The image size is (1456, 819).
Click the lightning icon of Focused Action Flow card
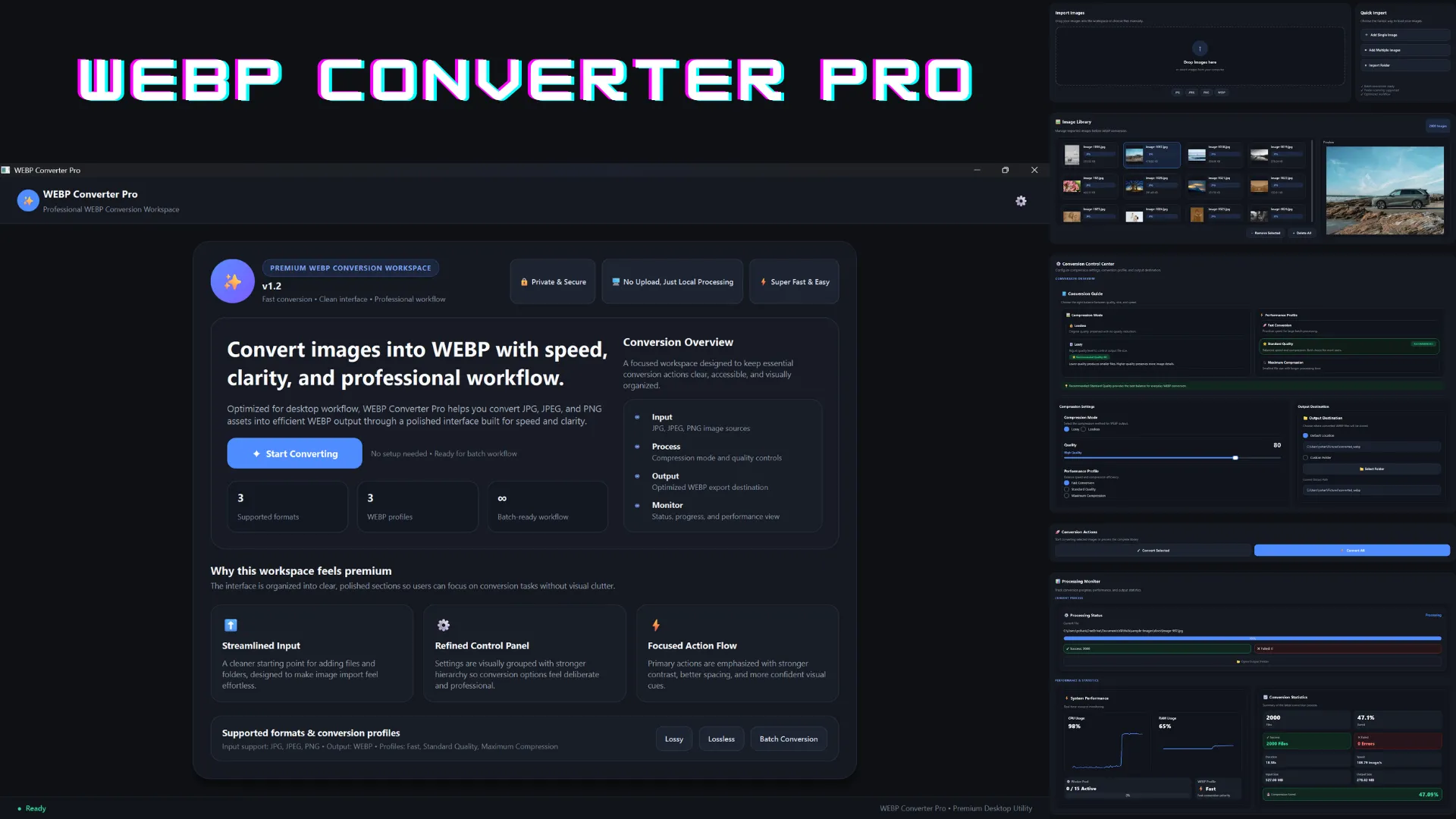click(656, 625)
